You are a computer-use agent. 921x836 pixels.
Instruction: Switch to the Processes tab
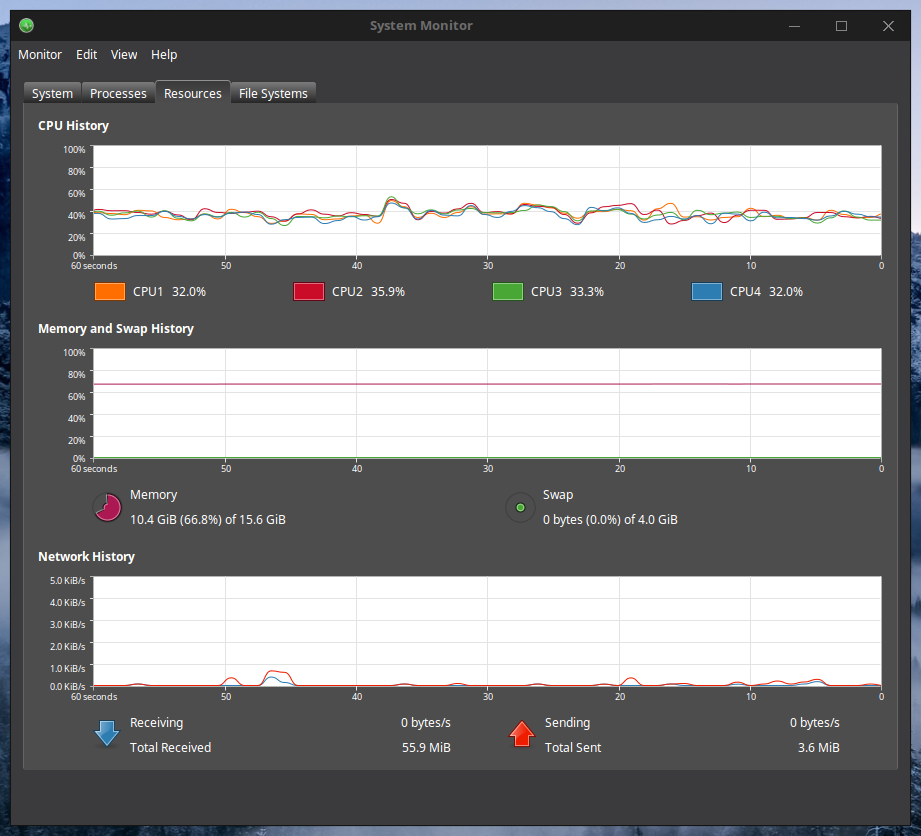(x=118, y=93)
